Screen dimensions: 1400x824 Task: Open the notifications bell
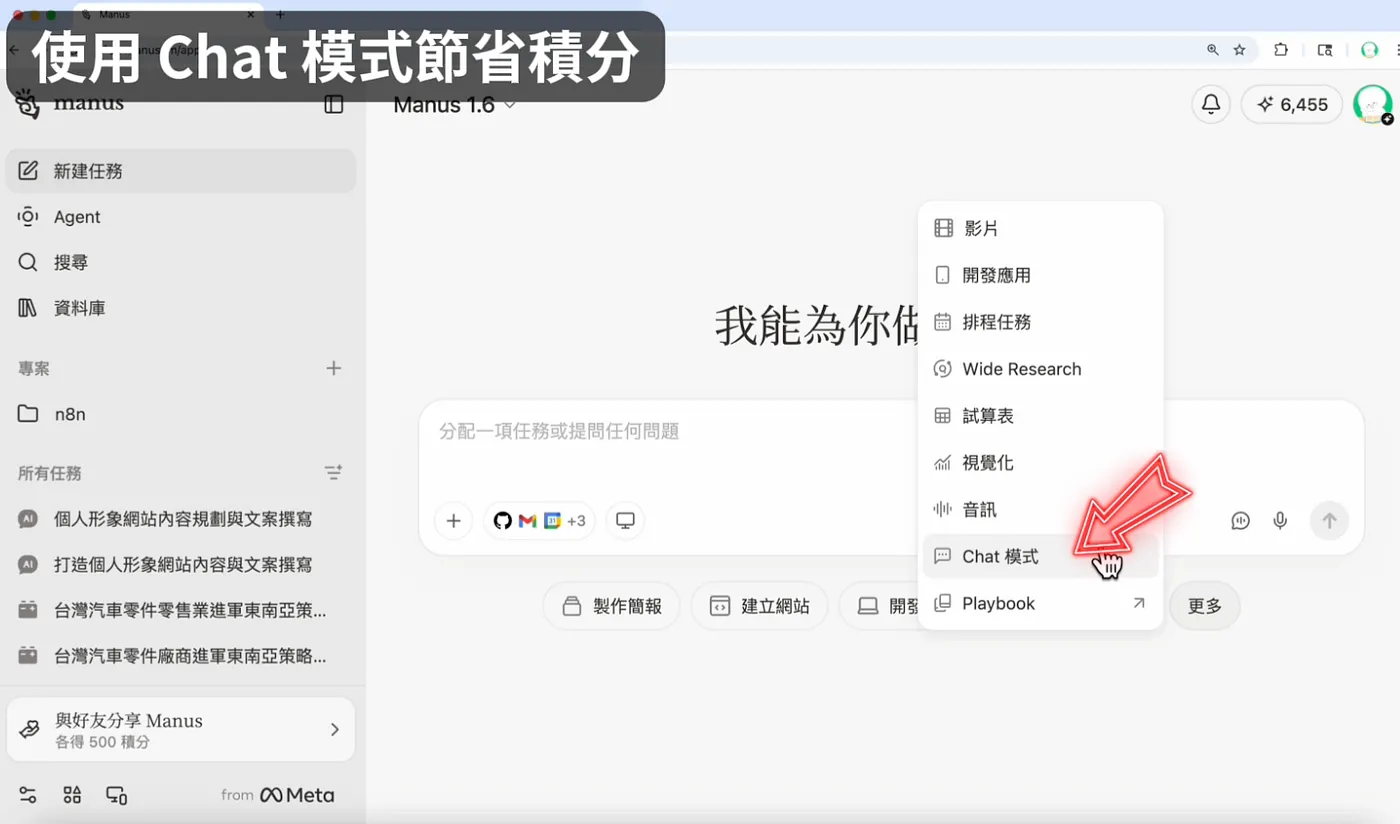[1211, 104]
